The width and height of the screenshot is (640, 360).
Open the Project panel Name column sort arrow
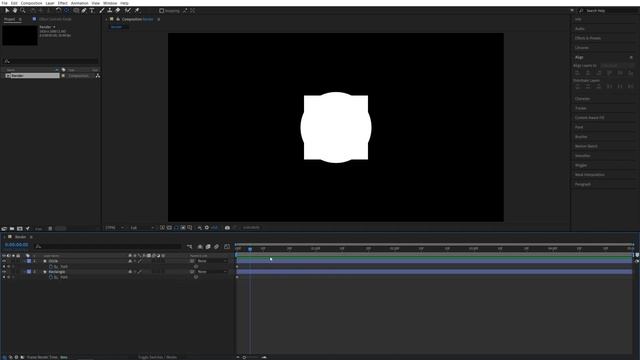coord(56,70)
